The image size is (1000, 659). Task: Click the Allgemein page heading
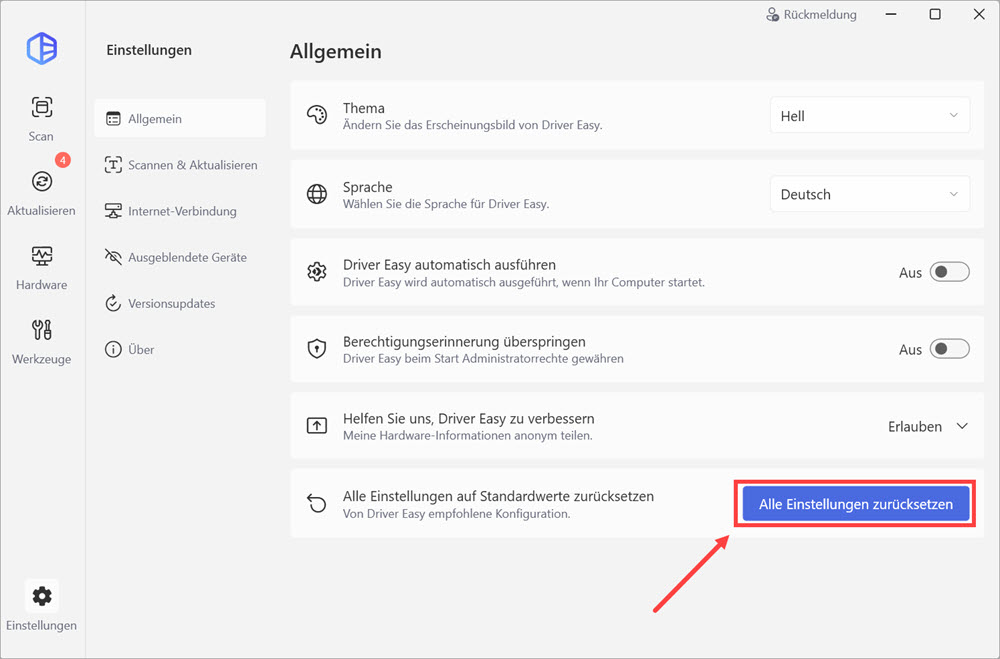[335, 51]
